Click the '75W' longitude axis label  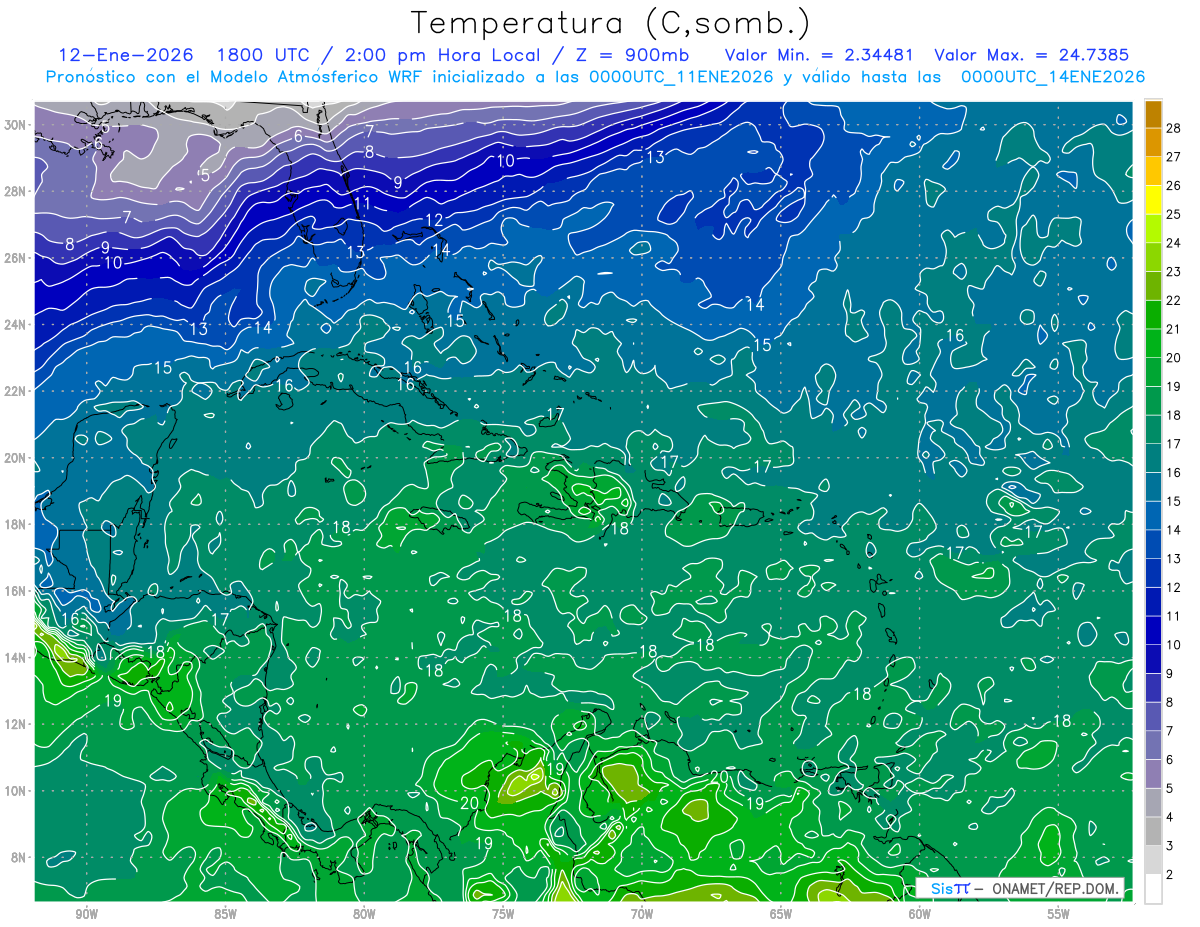(x=503, y=914)
